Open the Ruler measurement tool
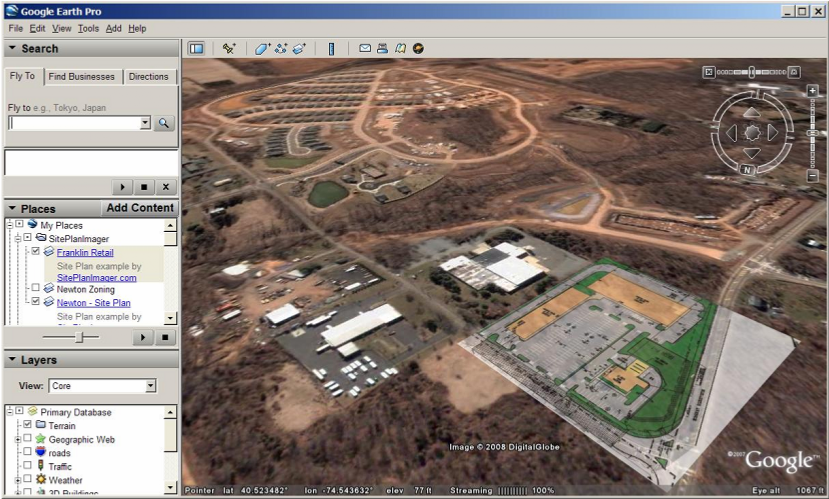 (331, 49)
